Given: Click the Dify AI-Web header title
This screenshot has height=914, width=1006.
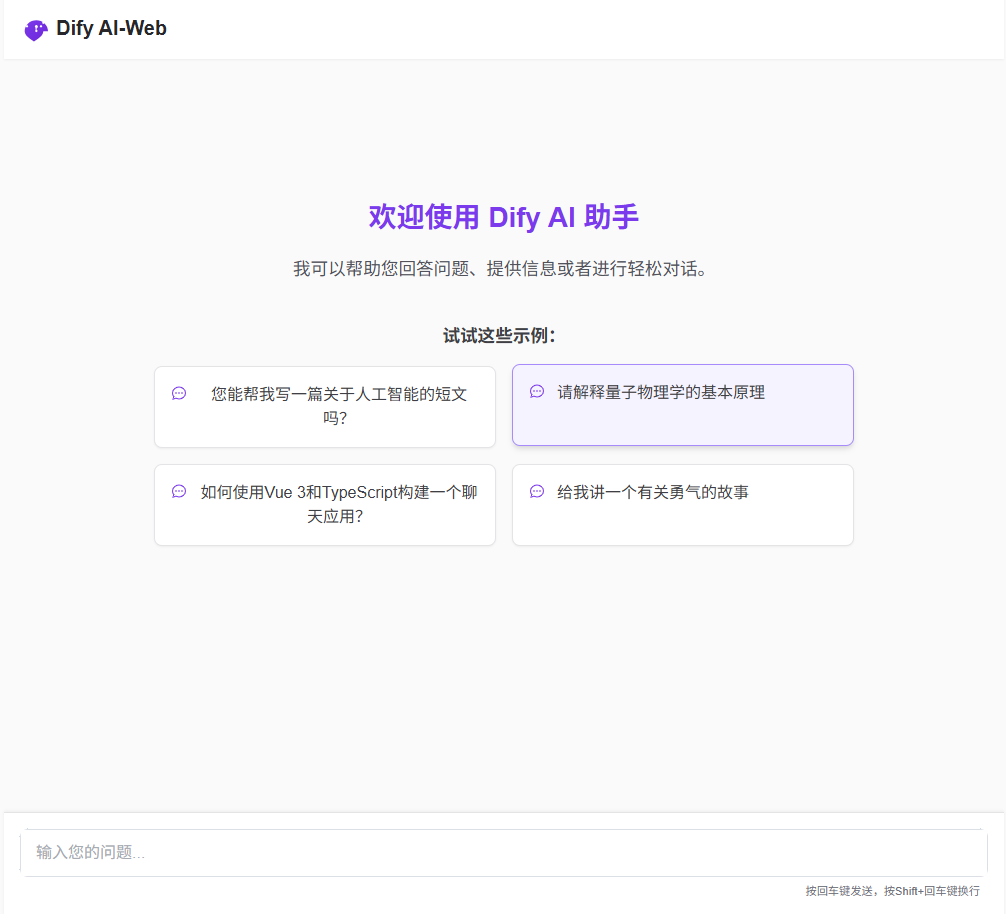Looking at the screenshot, I should [x=111, y=28].
